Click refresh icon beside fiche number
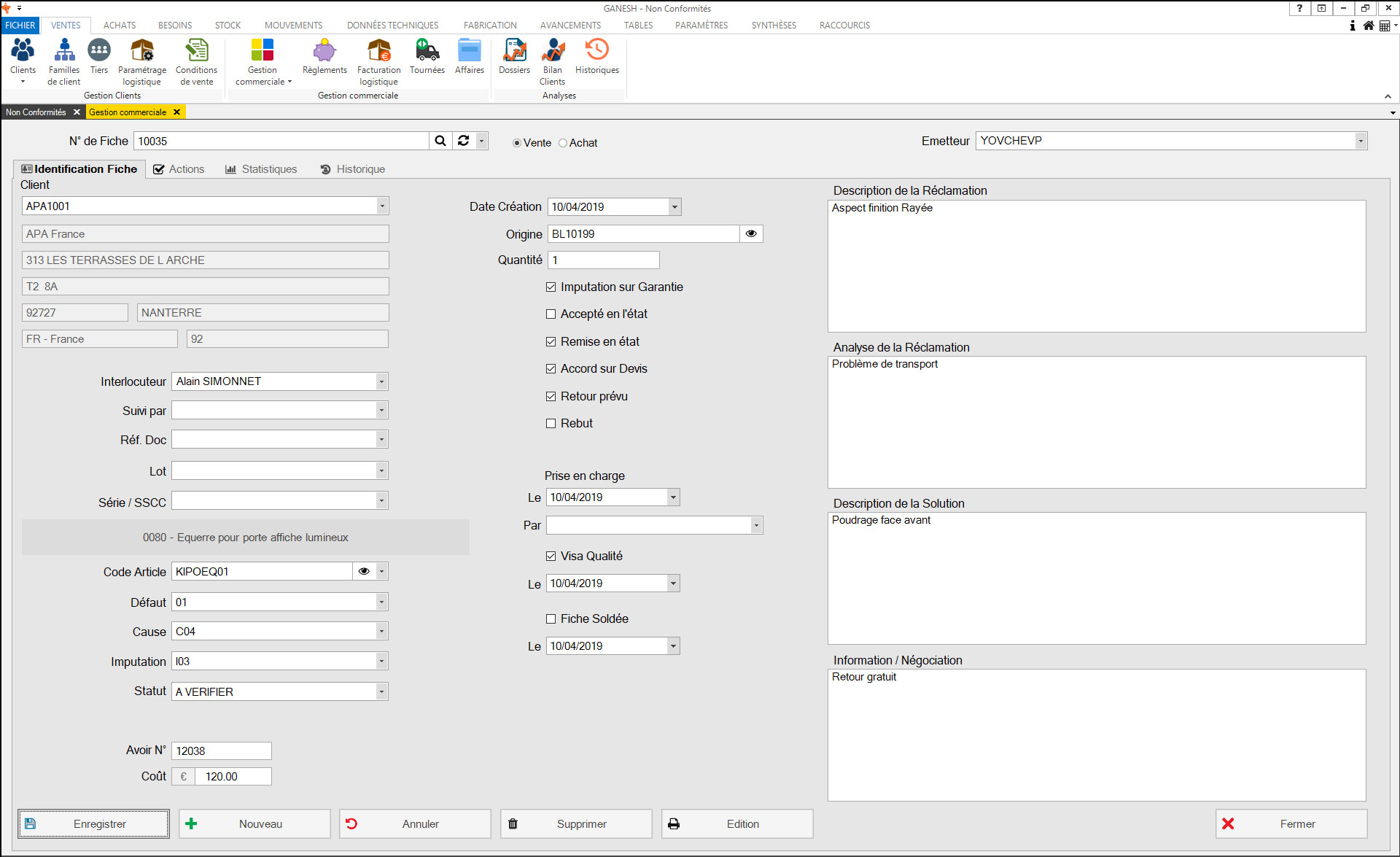This screenshot has width=1400, height=857. (464, 141)
